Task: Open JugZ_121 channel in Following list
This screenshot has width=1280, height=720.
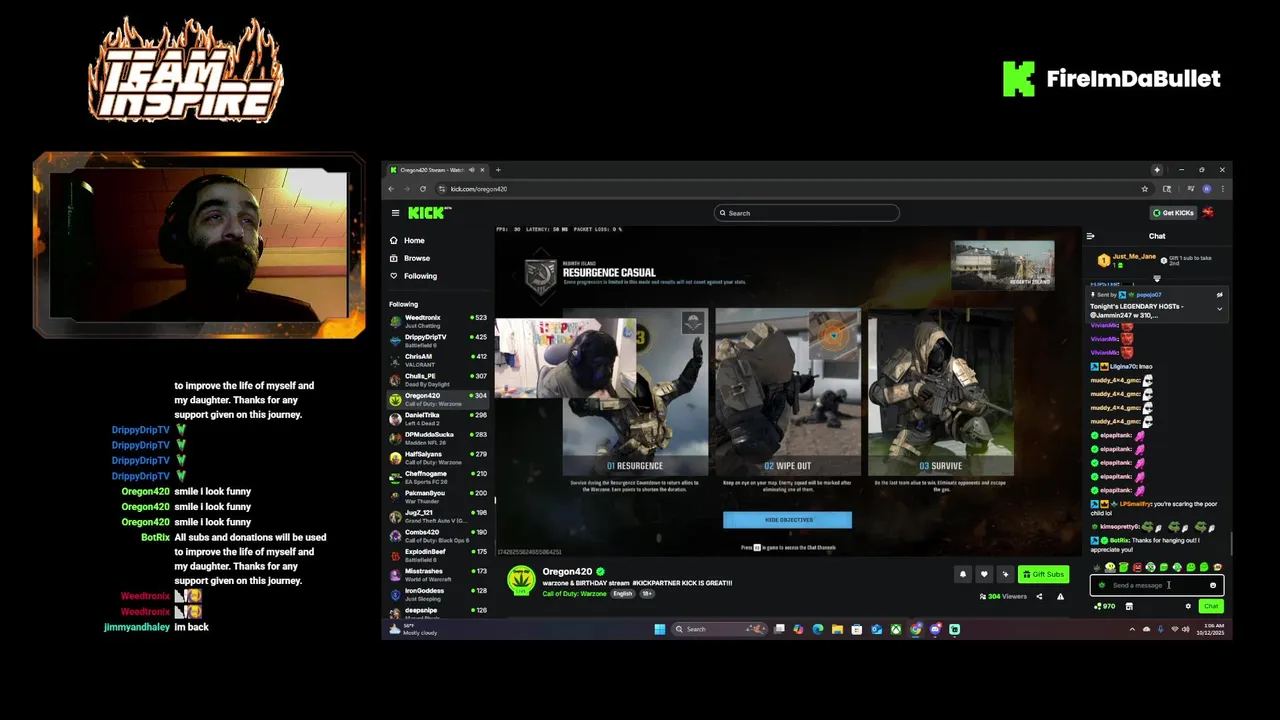Action: click(x=439, y=515)
